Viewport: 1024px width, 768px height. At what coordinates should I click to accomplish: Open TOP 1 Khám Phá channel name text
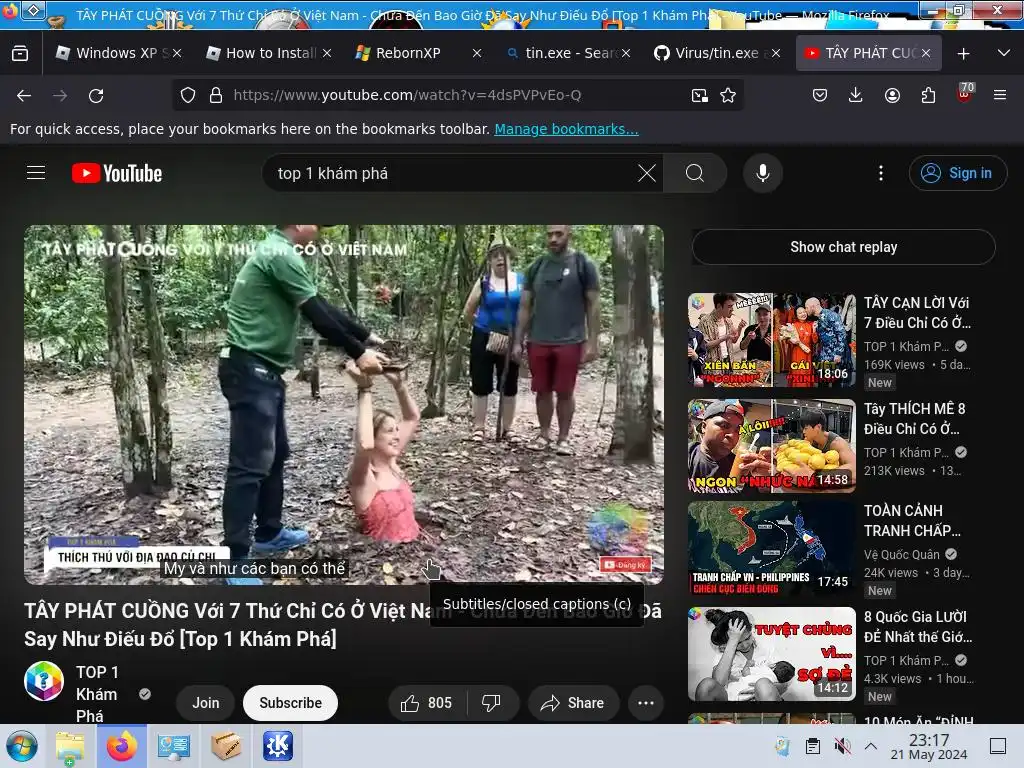point(97,694)
